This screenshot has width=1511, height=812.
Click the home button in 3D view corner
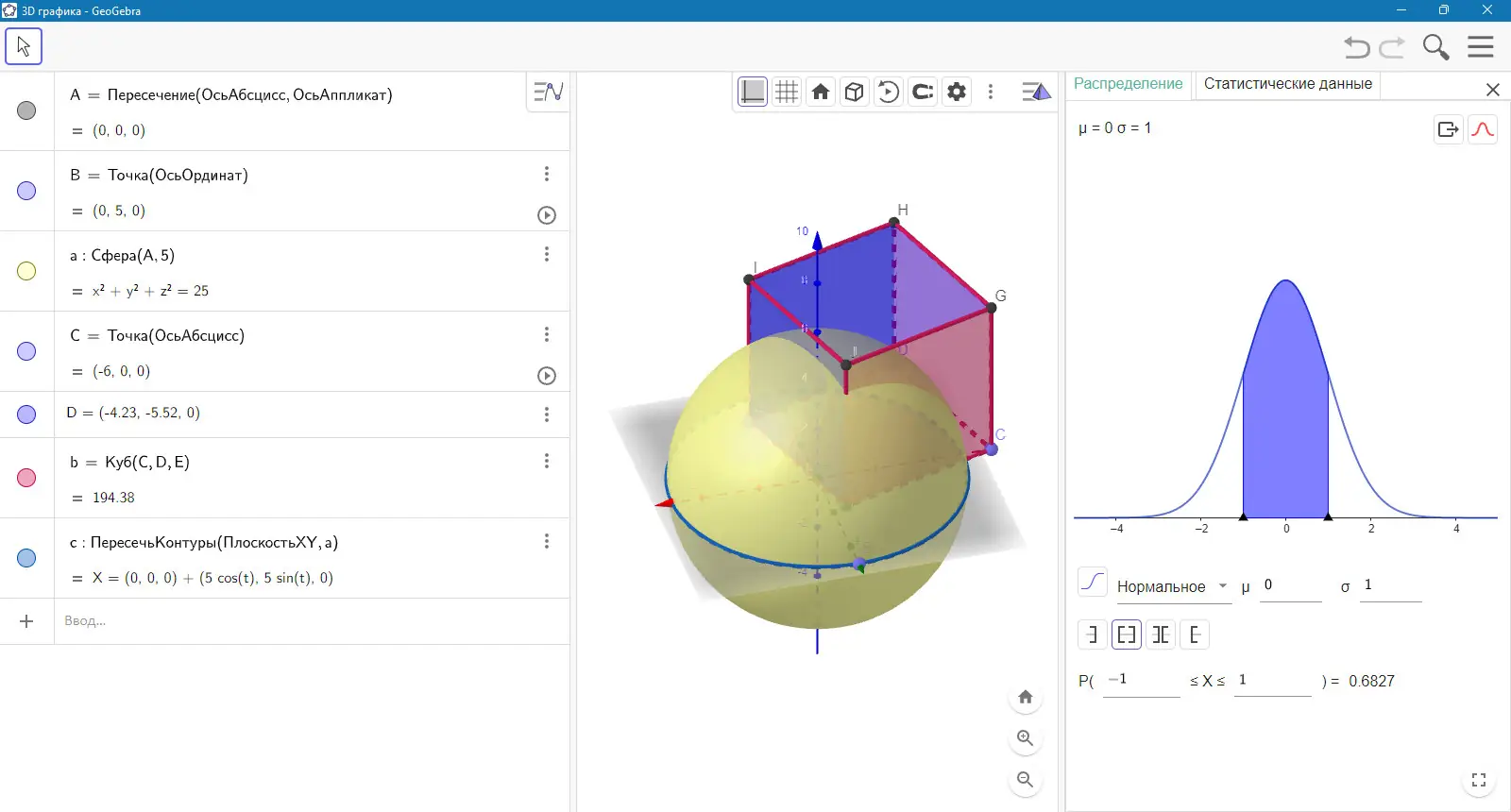(x=1026, y=697)
